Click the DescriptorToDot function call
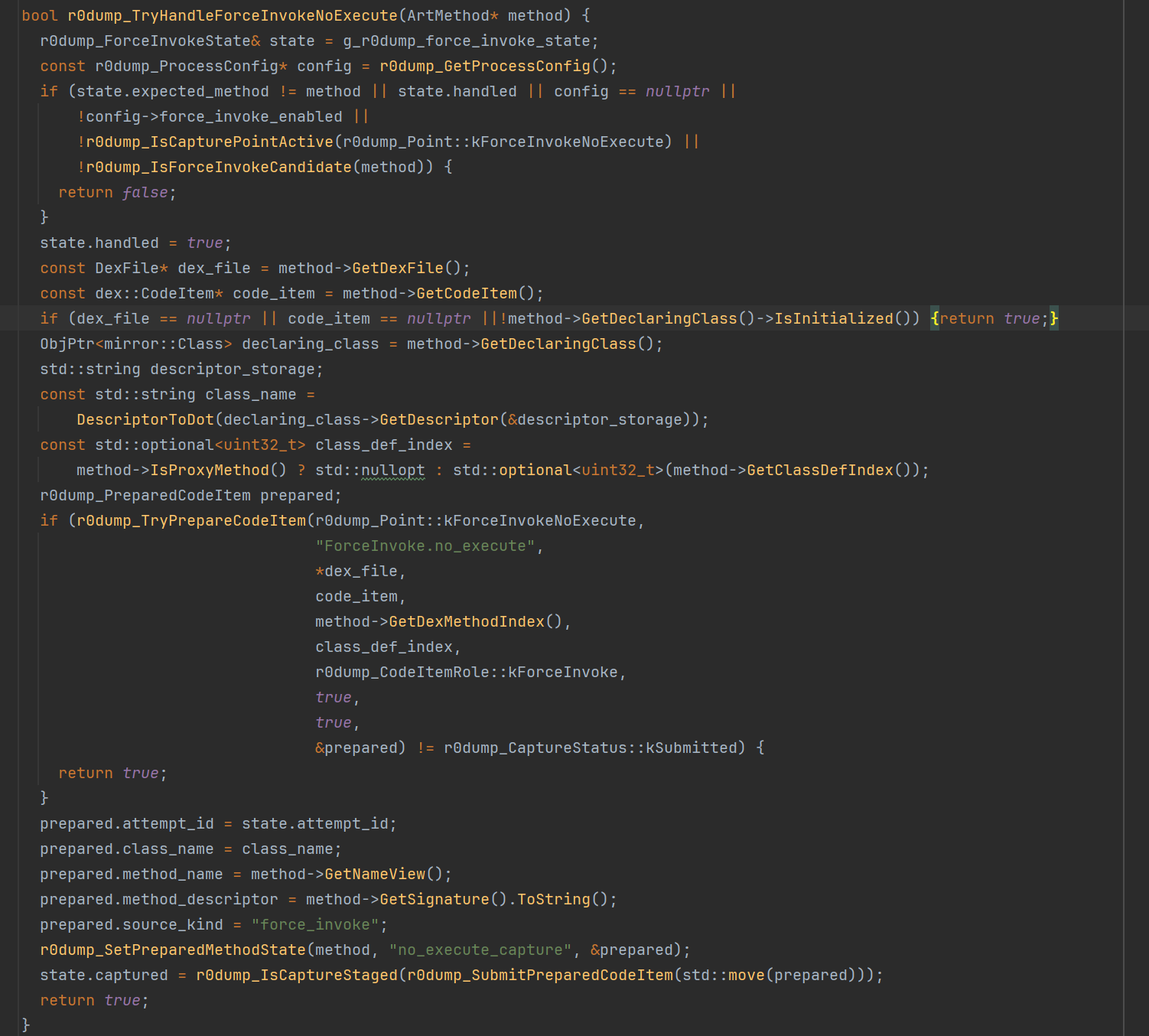This screenshot has height=1036, width=1149. coord(145,419)
